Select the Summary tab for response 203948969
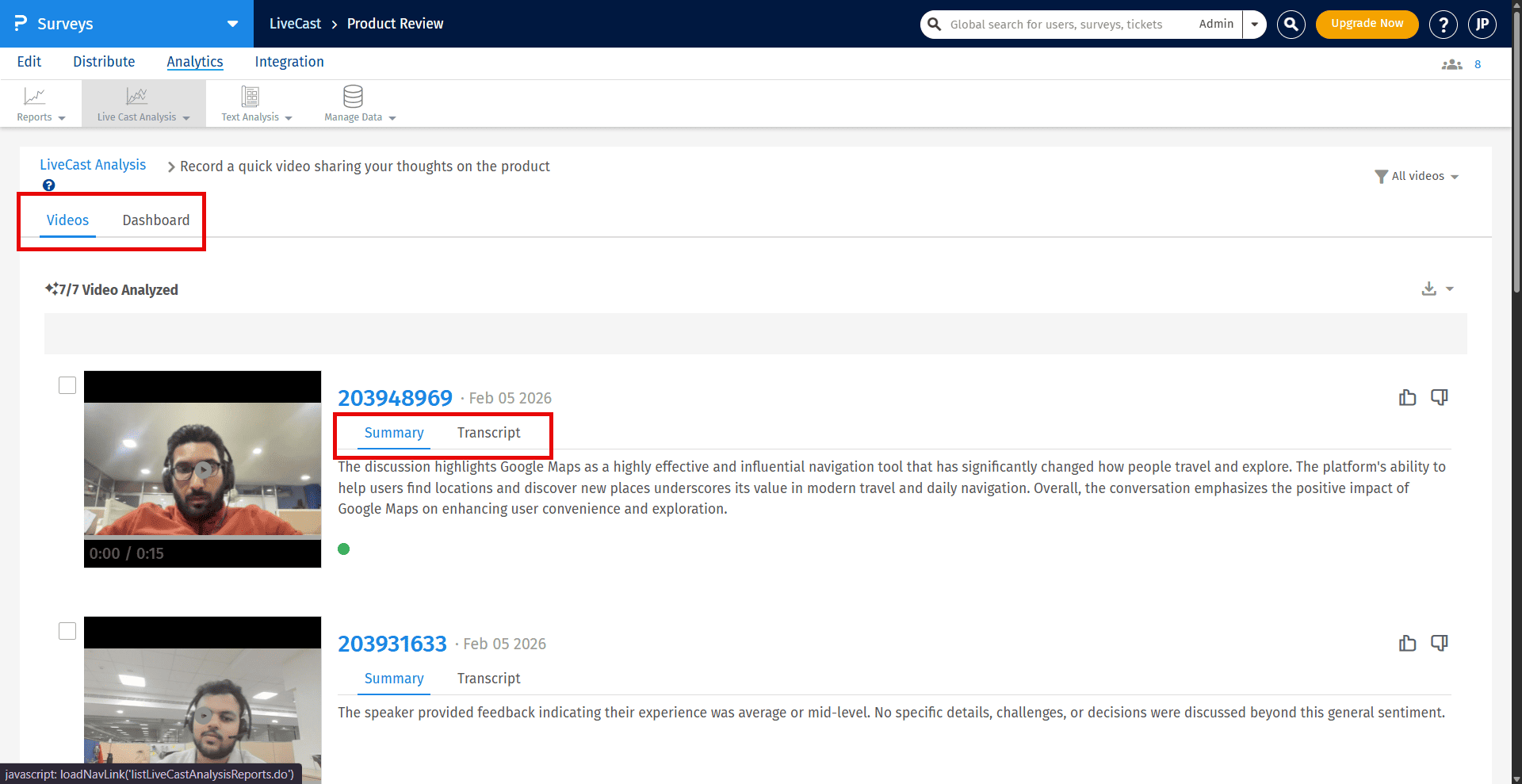The width and height of the screenshot is (1522, 784). click(x=394, y=433)
